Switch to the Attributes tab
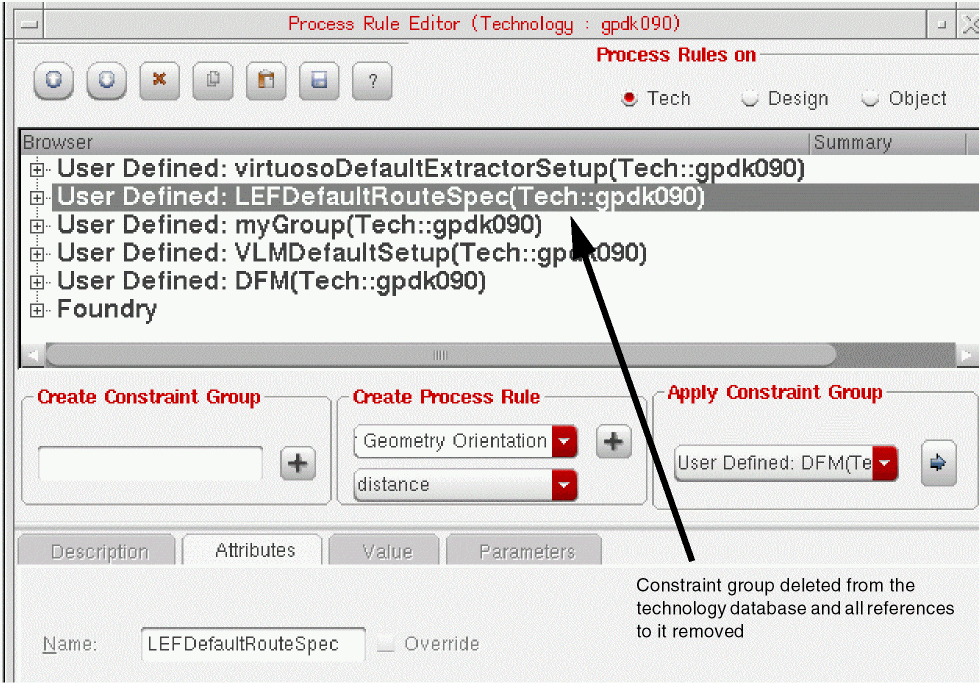This screenshot has height=683, width=980. click(x=254, y=550)
